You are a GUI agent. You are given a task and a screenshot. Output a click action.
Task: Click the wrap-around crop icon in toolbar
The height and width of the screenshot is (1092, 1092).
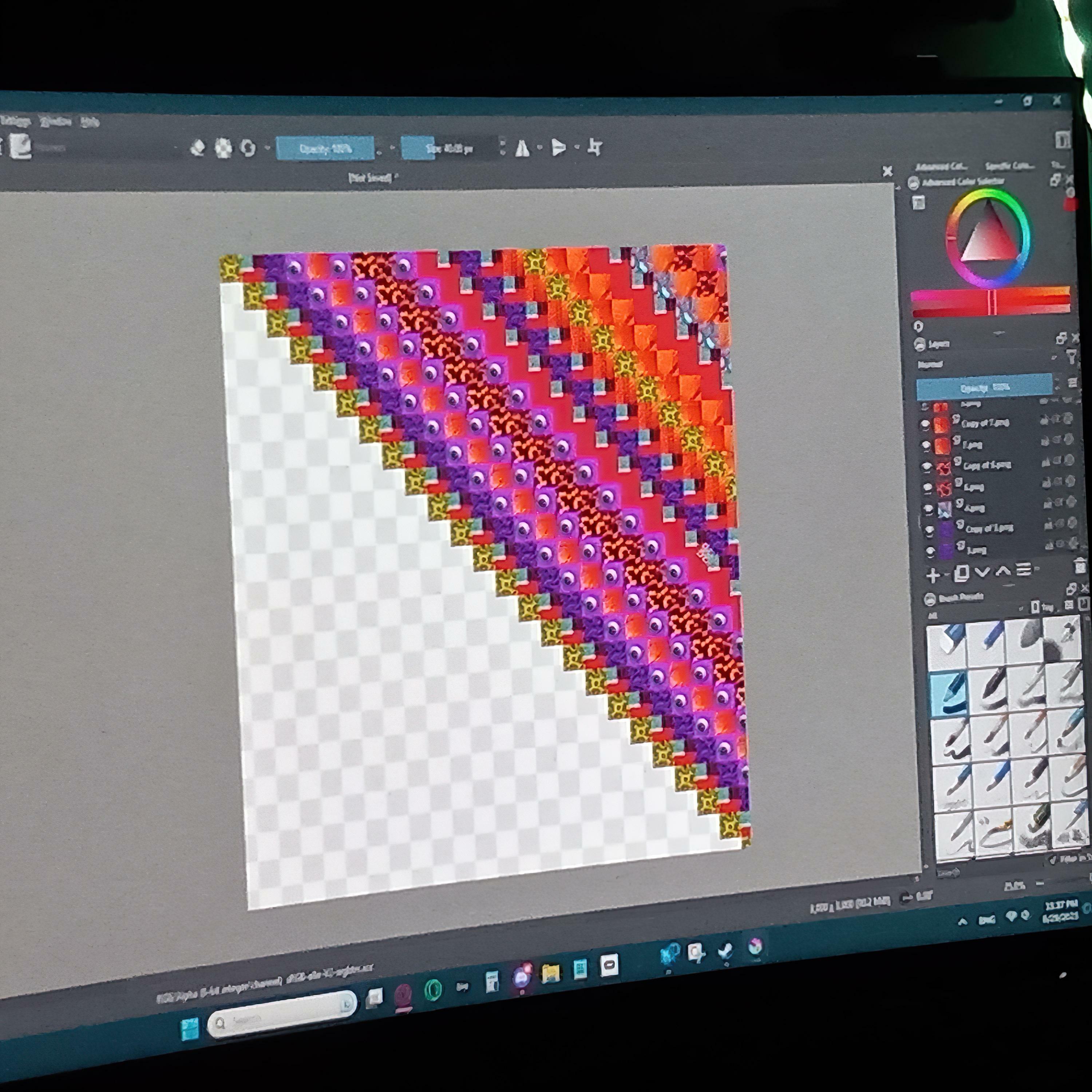coord(594,147)
